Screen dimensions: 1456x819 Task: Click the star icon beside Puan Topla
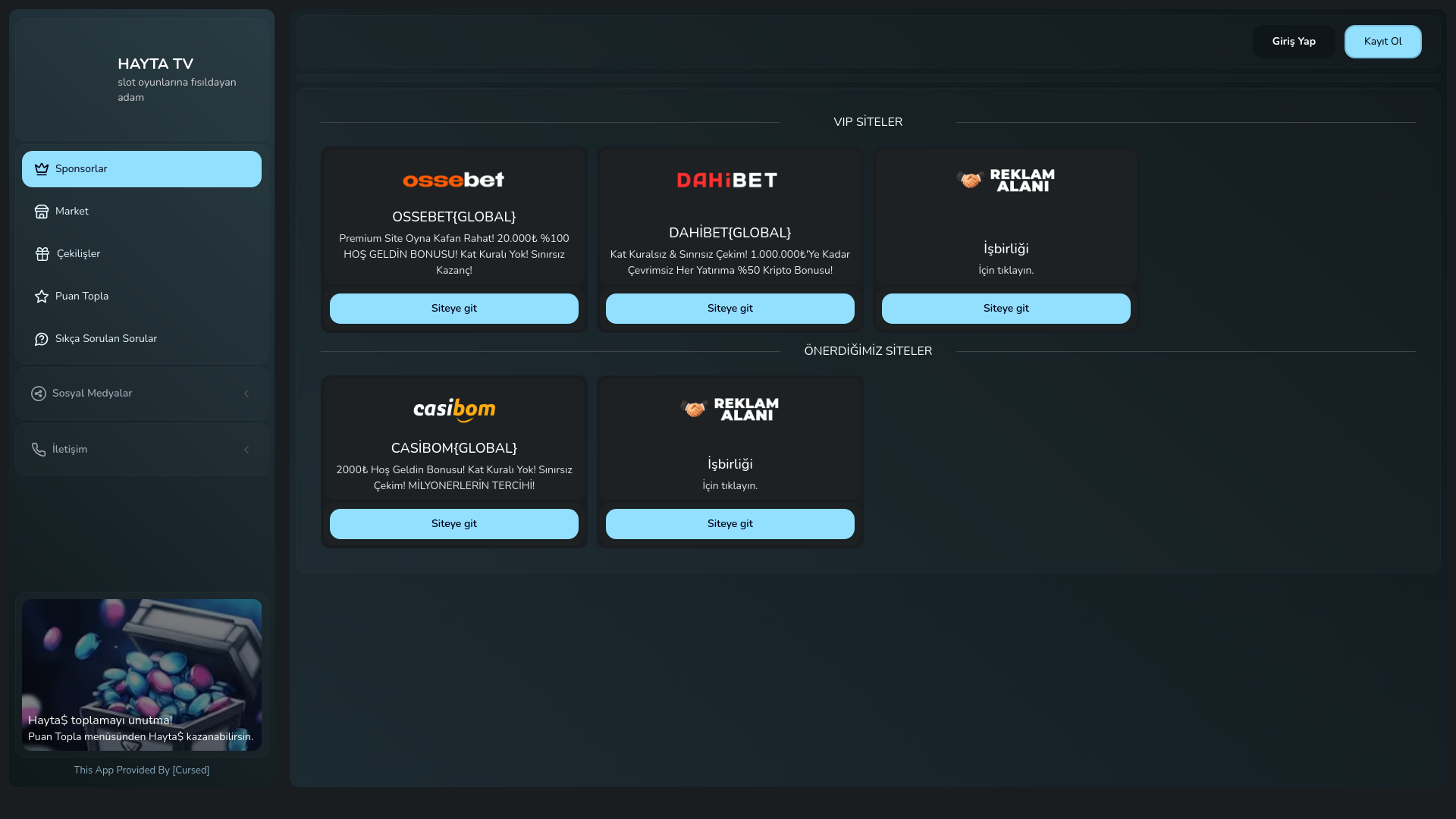42,297
